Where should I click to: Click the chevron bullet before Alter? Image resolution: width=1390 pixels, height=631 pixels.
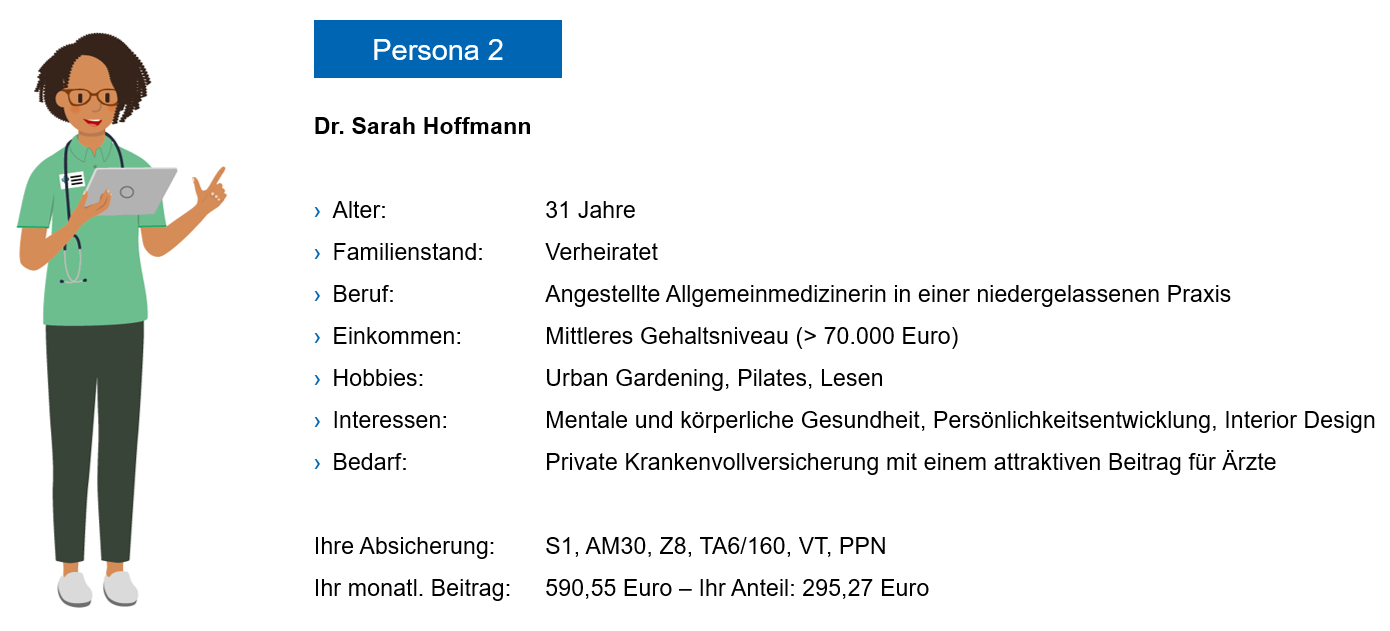click(318, 211)
